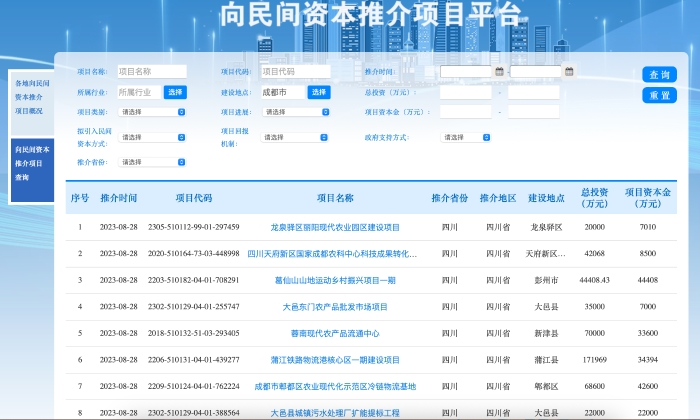Expand the 项目进展 dropdown
Image resolution: width=700 pixels, height=420 pixels.
click(x=295, y=112)
